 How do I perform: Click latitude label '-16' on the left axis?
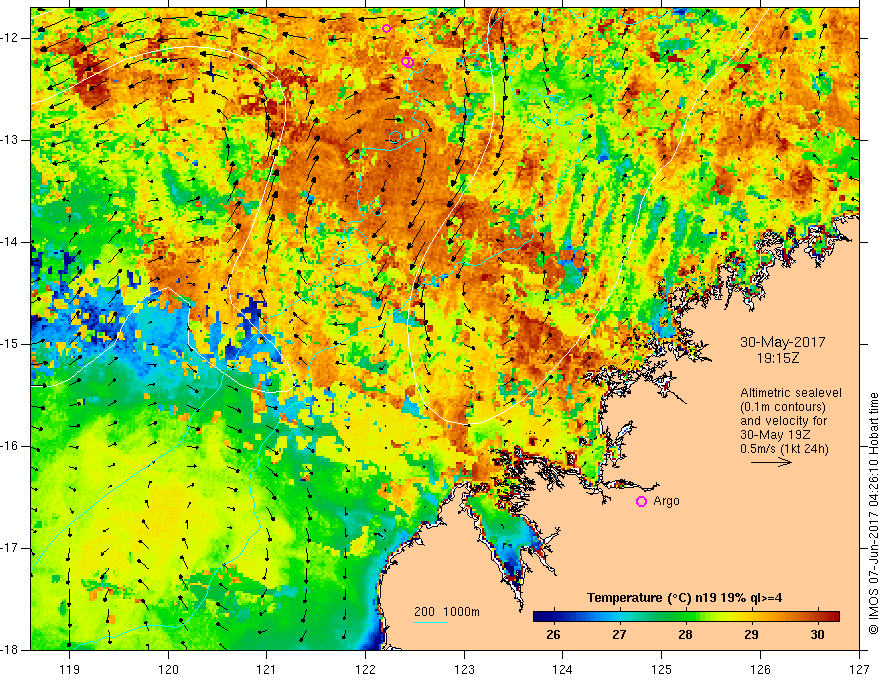[11, 446]
